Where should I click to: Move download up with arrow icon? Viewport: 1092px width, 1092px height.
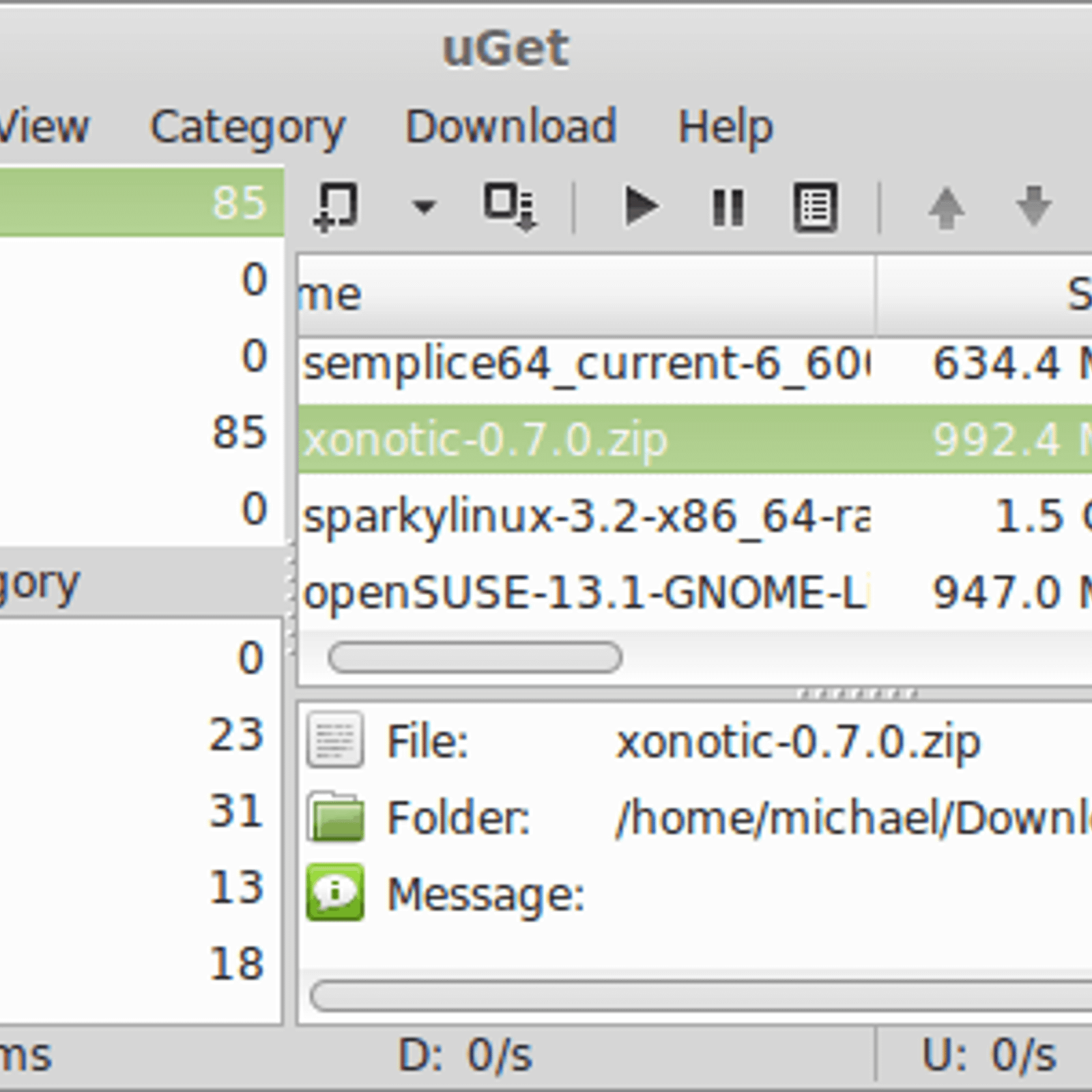(947, 207)
